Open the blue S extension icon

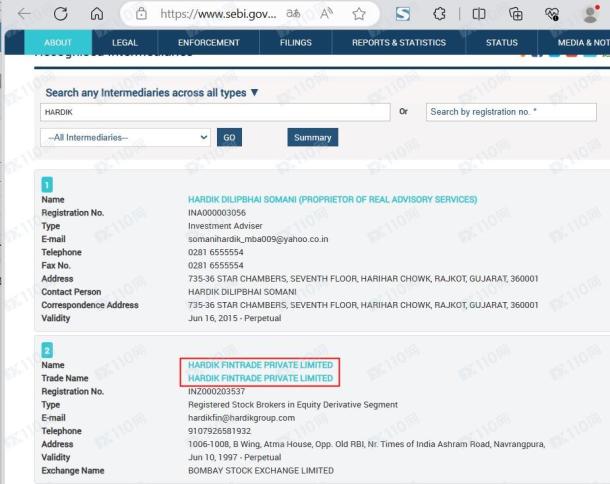point(403,14)
